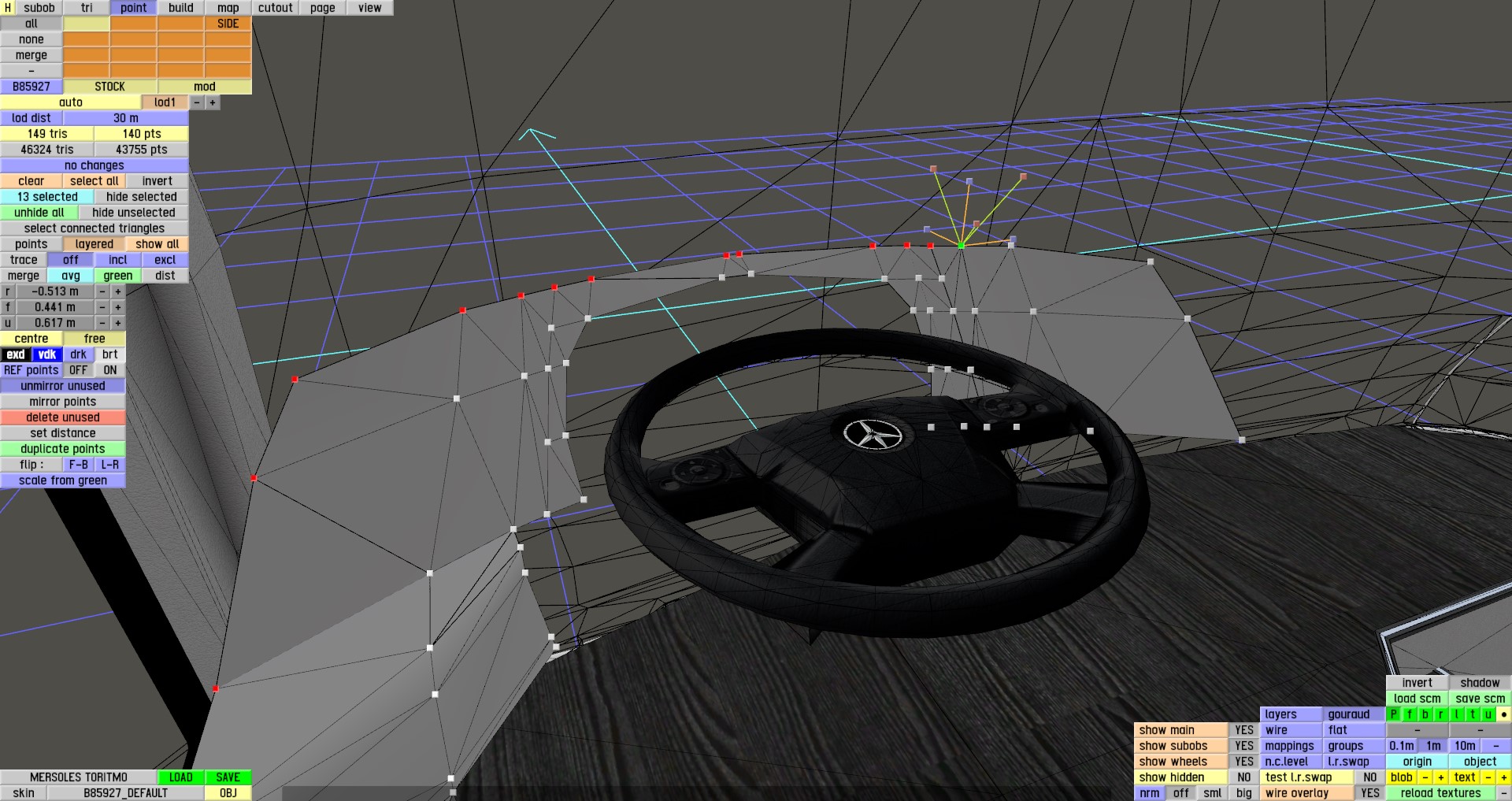Switch to the subob mode tab
1512x801 pixels.
(x=39, y=8)
